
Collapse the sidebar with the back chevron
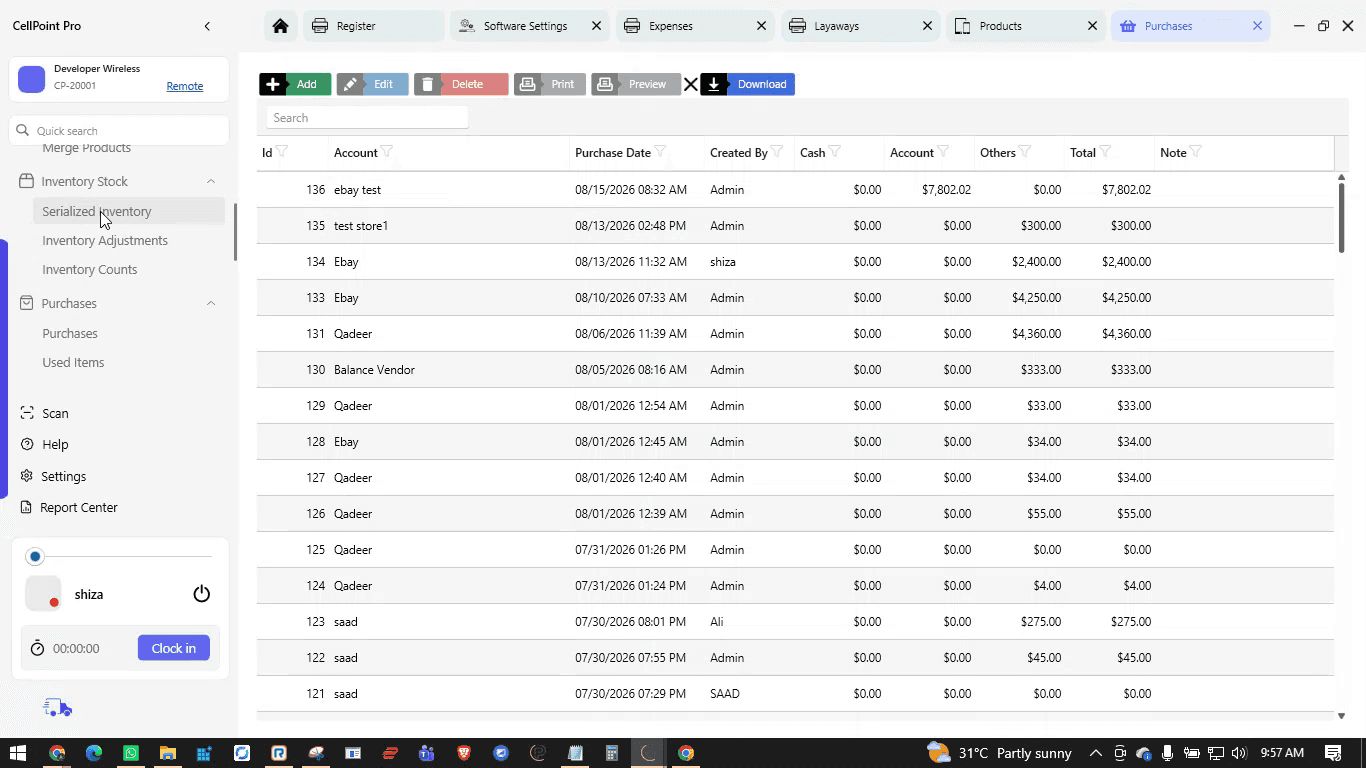click(x=207, y=26)
